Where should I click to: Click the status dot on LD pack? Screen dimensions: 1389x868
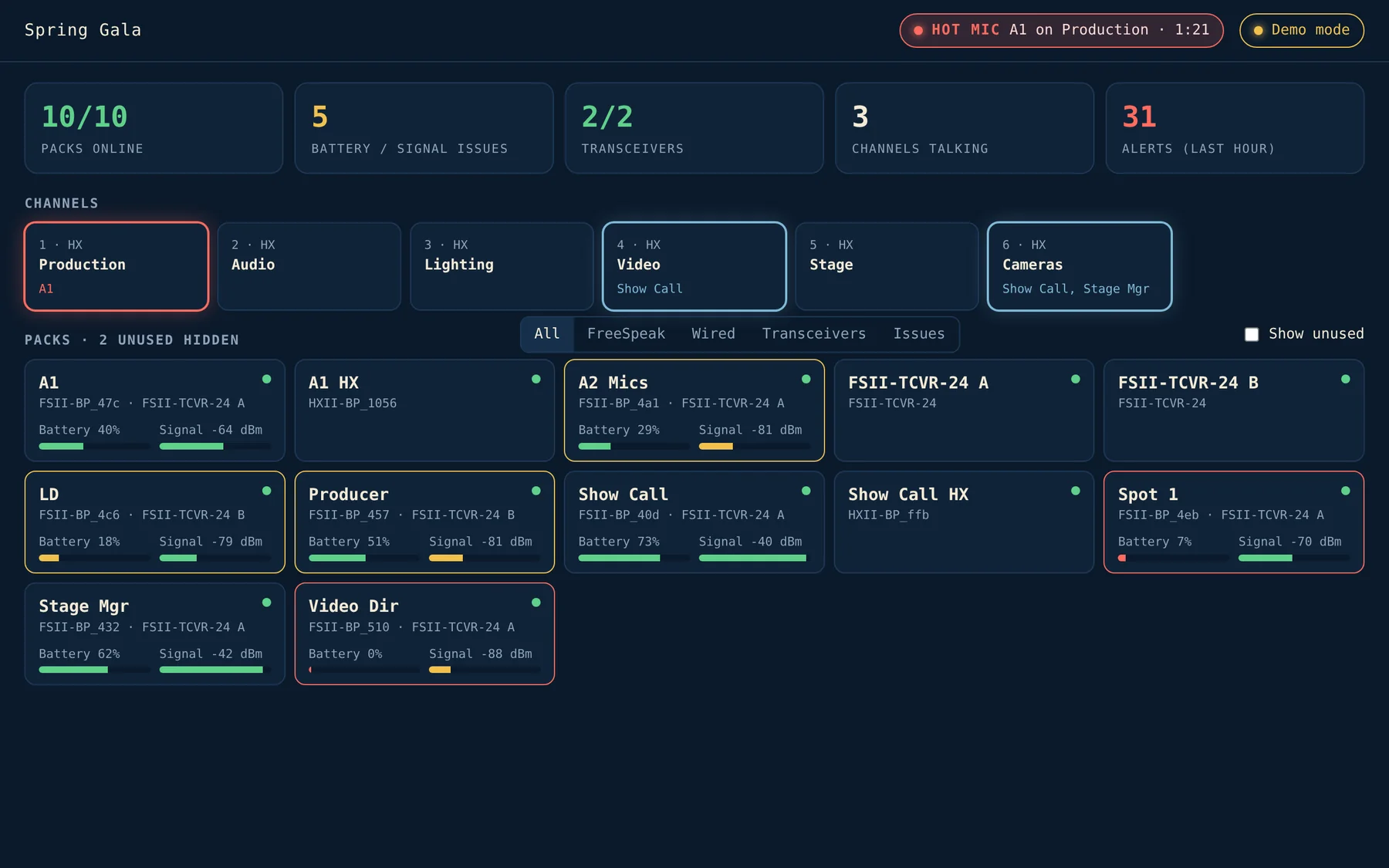click(266, 491)
